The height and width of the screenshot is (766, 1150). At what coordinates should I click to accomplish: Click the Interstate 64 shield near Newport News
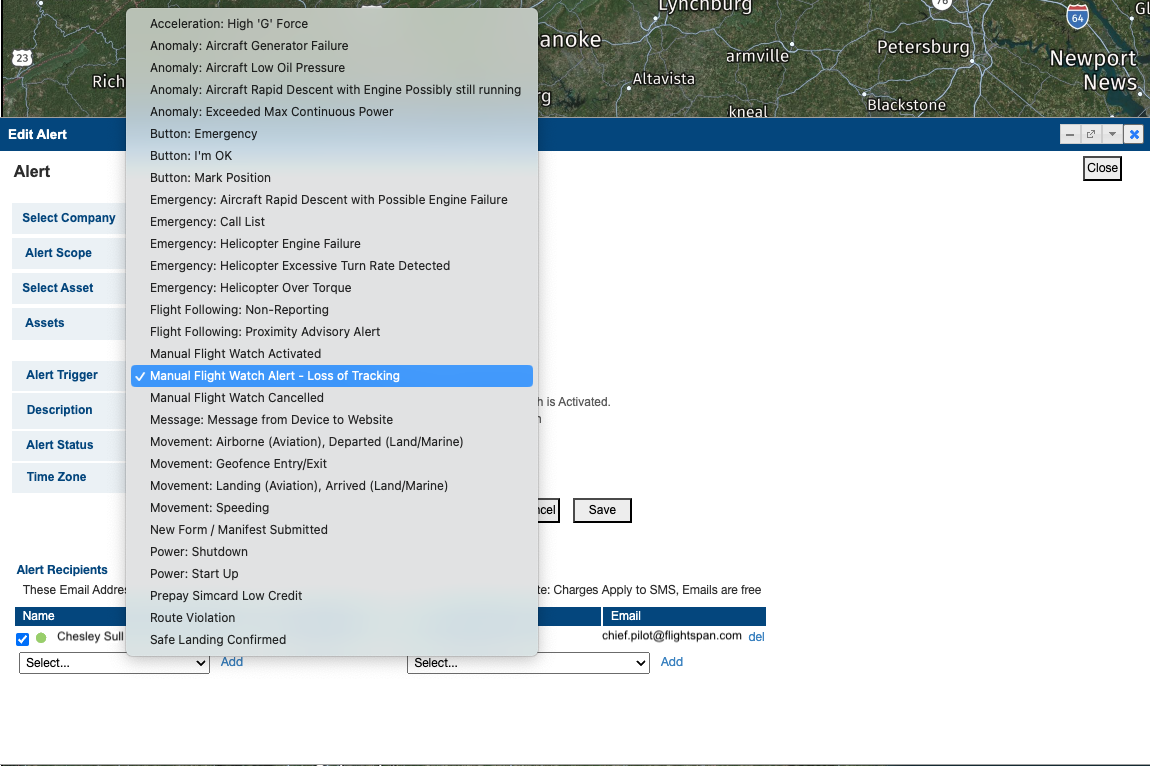(x=1077, y=17)
